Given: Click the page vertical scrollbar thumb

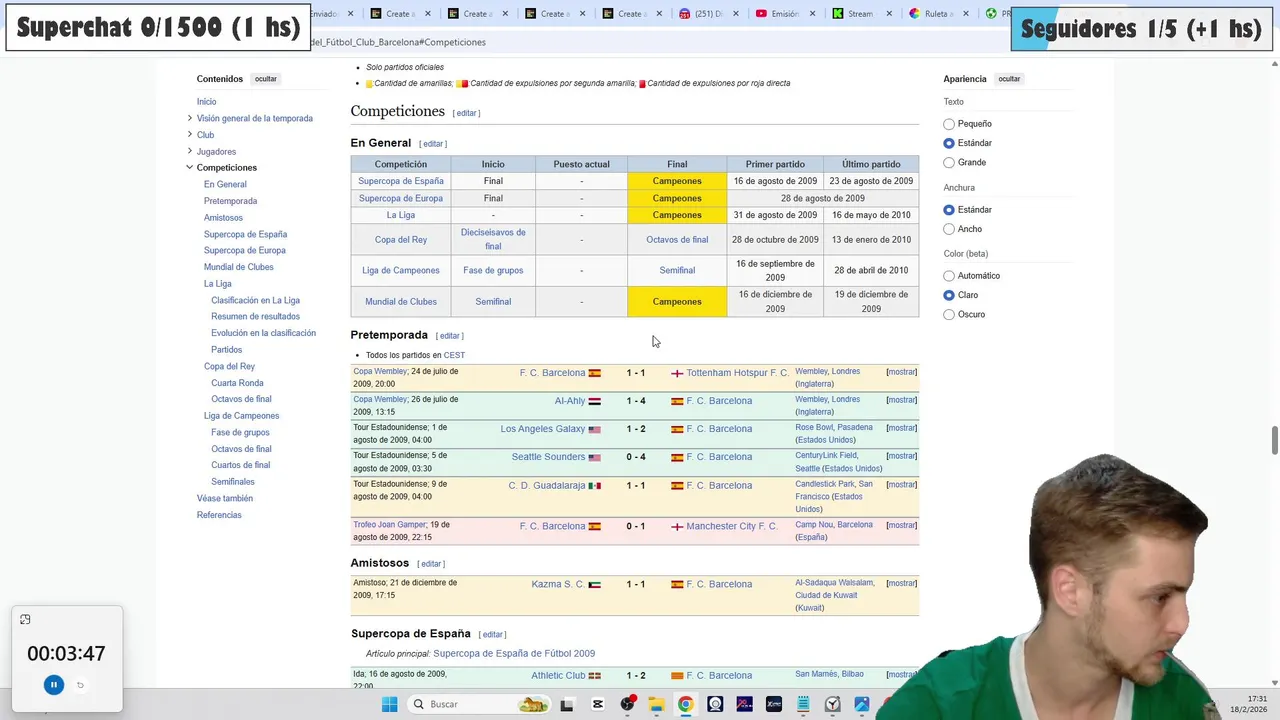Looking at the screenshot, I should (1274, 439).
